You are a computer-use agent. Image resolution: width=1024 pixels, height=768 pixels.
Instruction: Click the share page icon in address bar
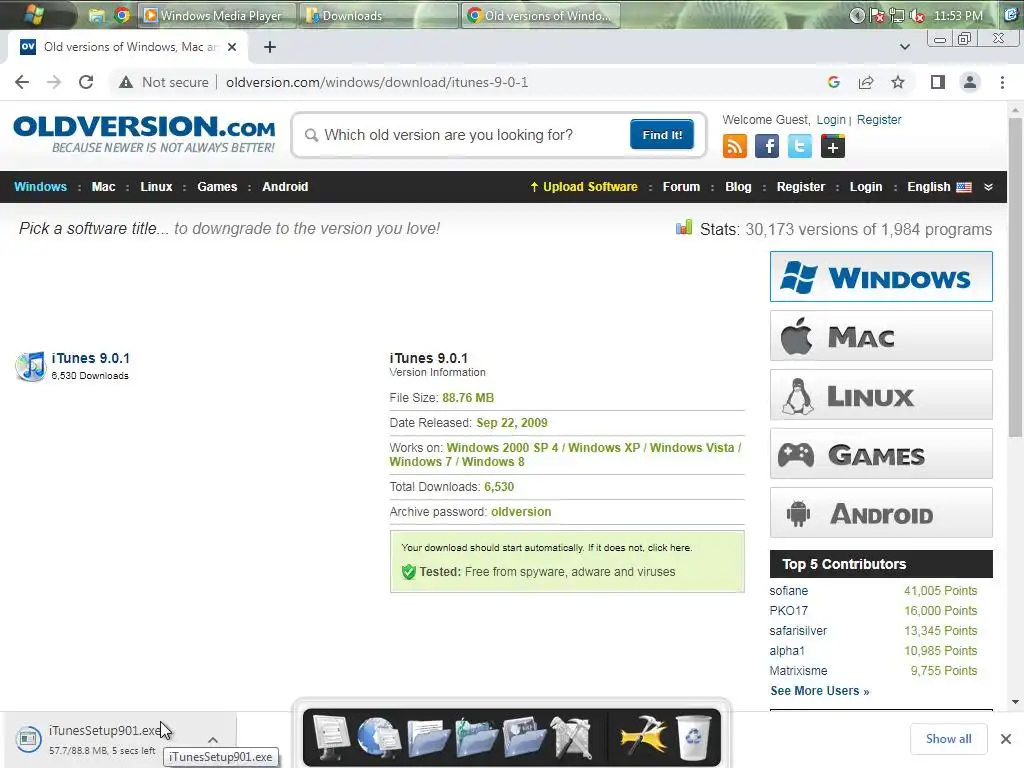[866, 82]
